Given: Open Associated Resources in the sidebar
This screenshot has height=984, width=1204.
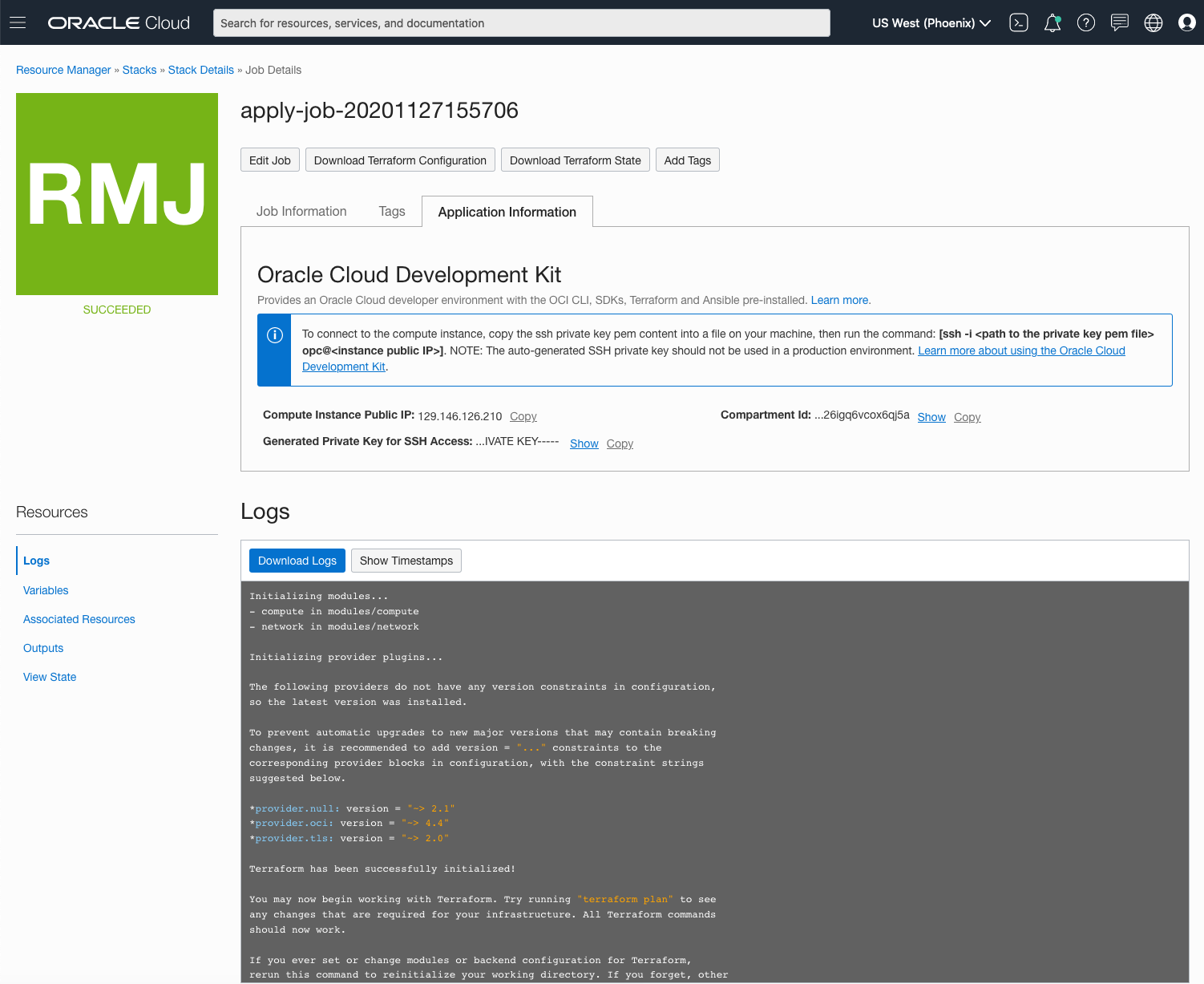Looking at the screenshot, I should coord(79,619).
